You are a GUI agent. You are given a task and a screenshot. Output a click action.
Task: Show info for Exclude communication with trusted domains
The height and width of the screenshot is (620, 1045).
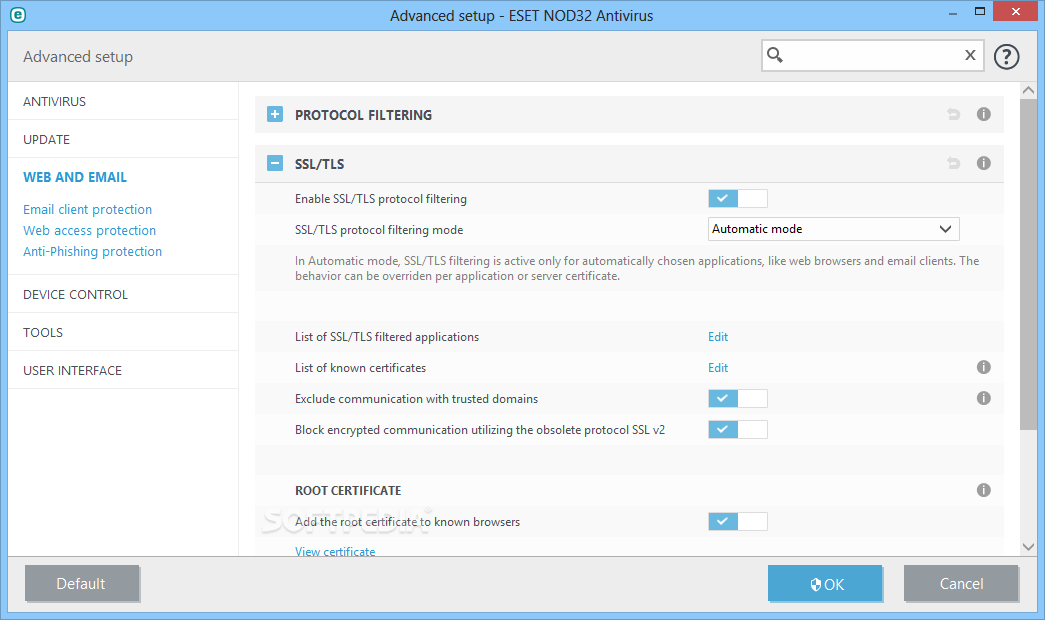(984, 398)
